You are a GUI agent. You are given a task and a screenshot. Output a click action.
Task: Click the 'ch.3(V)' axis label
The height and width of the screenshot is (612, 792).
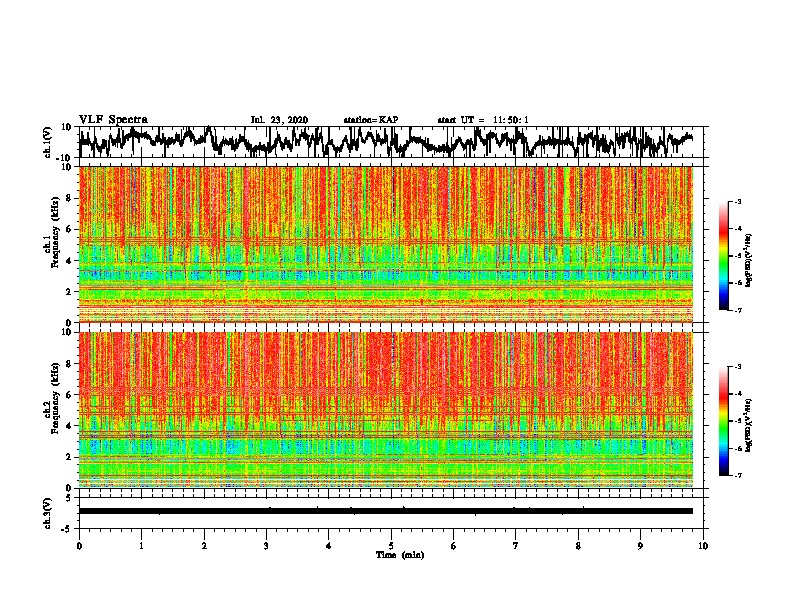coord(48,513)
